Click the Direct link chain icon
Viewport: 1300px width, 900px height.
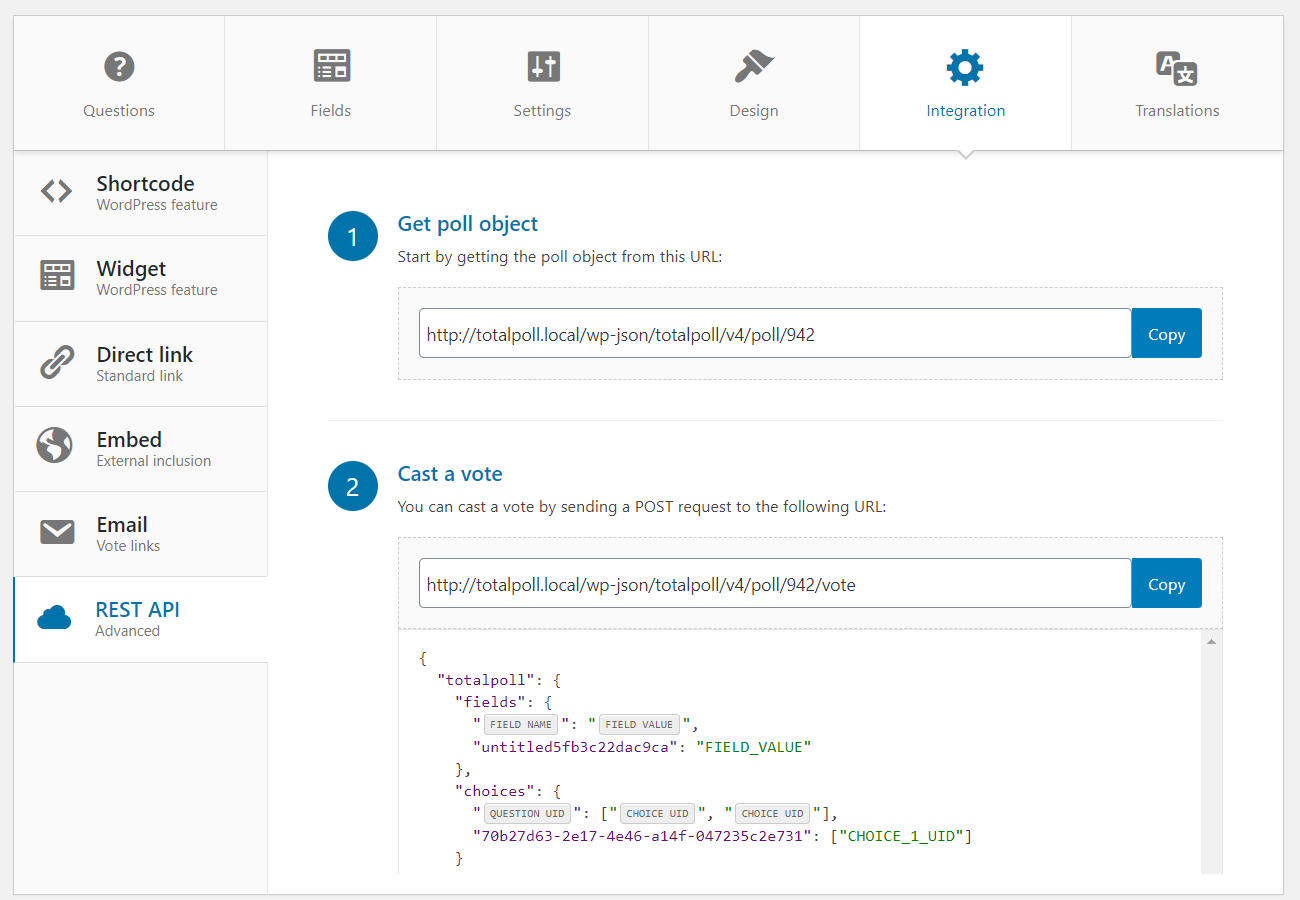coord(56,362)
